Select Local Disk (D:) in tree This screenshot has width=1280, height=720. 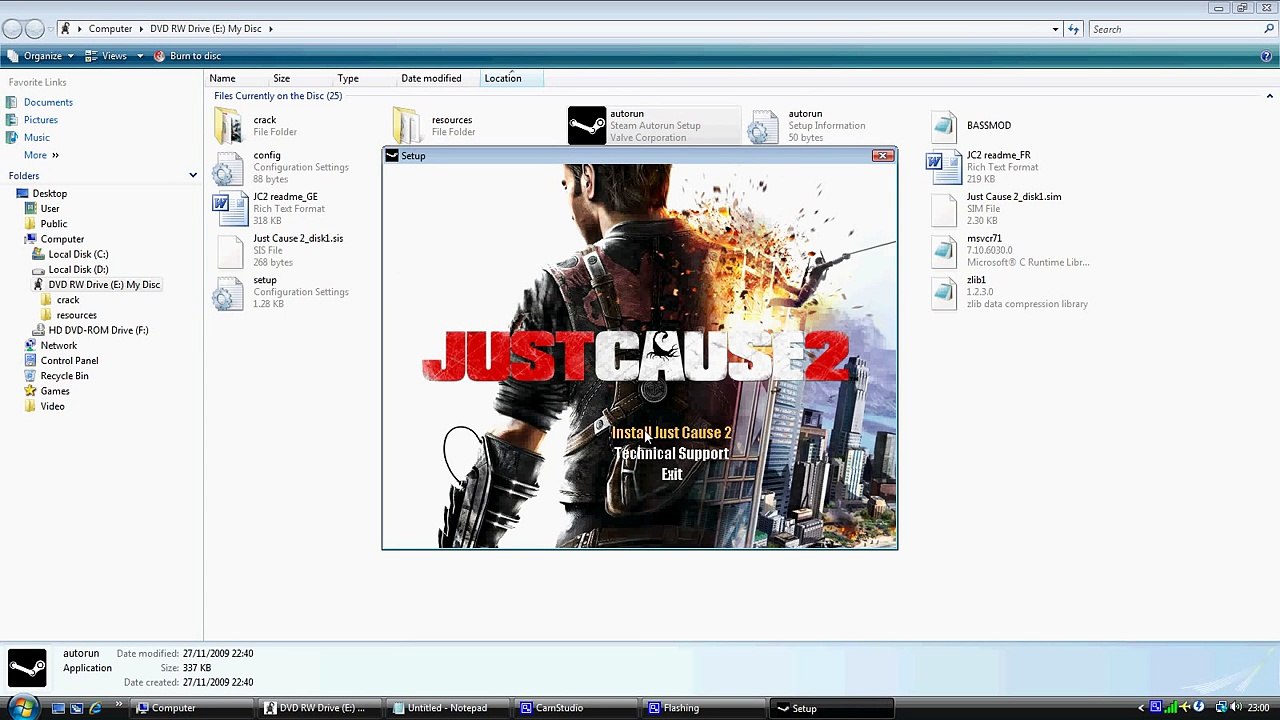(78, 270)
